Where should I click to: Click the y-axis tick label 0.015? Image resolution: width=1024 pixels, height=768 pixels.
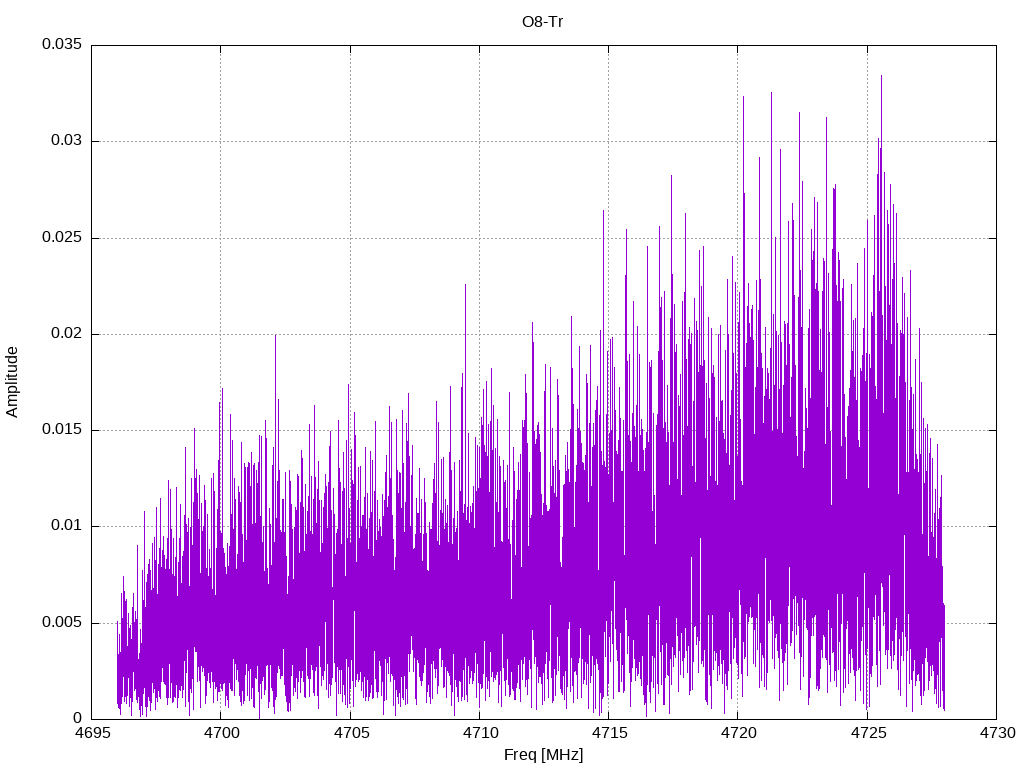tap(62, 430)
